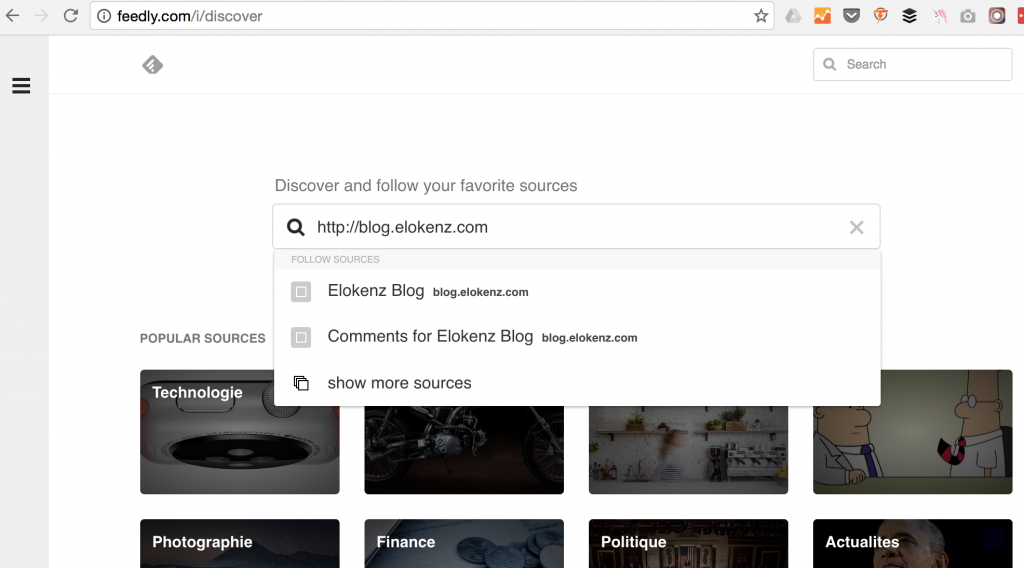Open the coffee shop category card

point(688,450)
